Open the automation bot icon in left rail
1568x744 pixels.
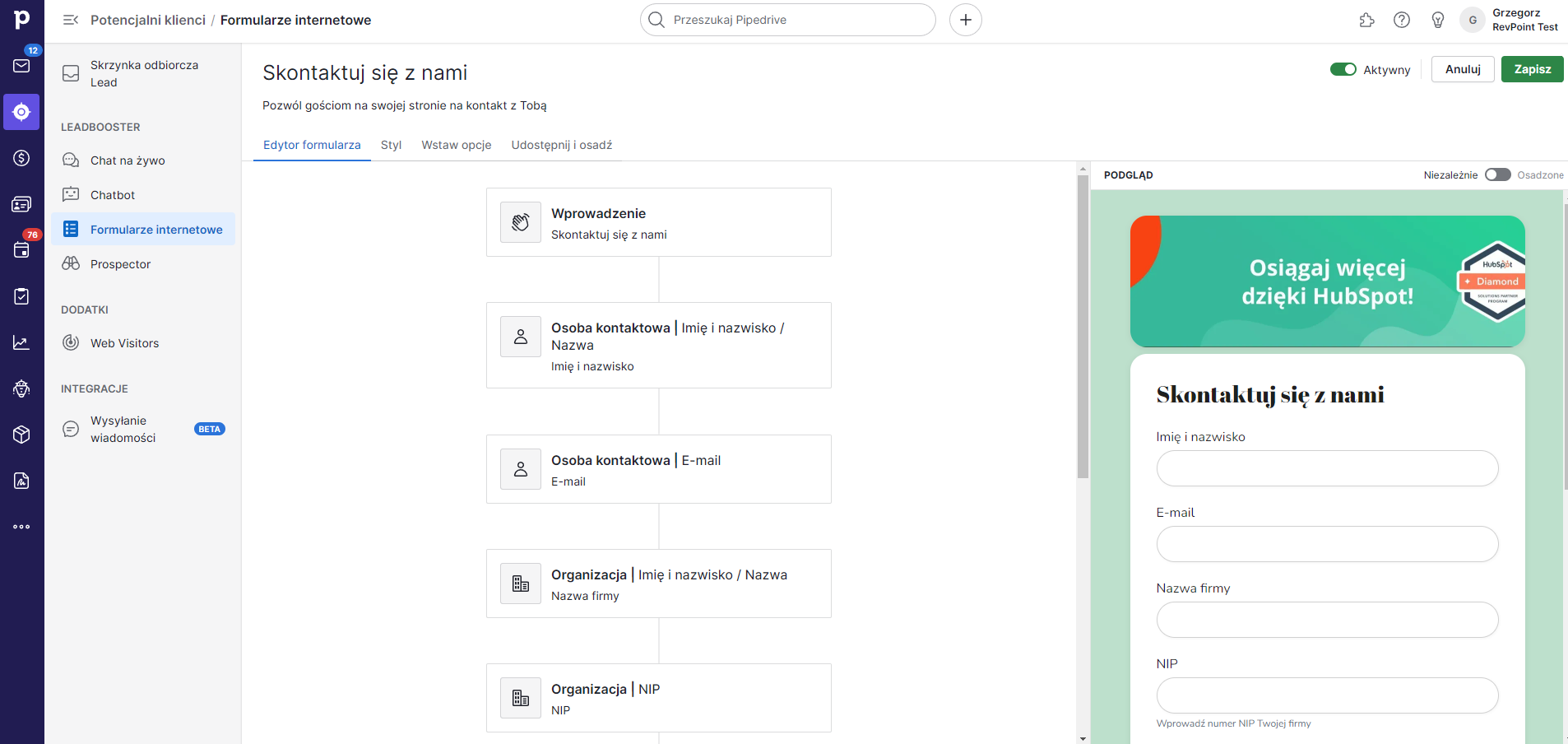point(21,388)
